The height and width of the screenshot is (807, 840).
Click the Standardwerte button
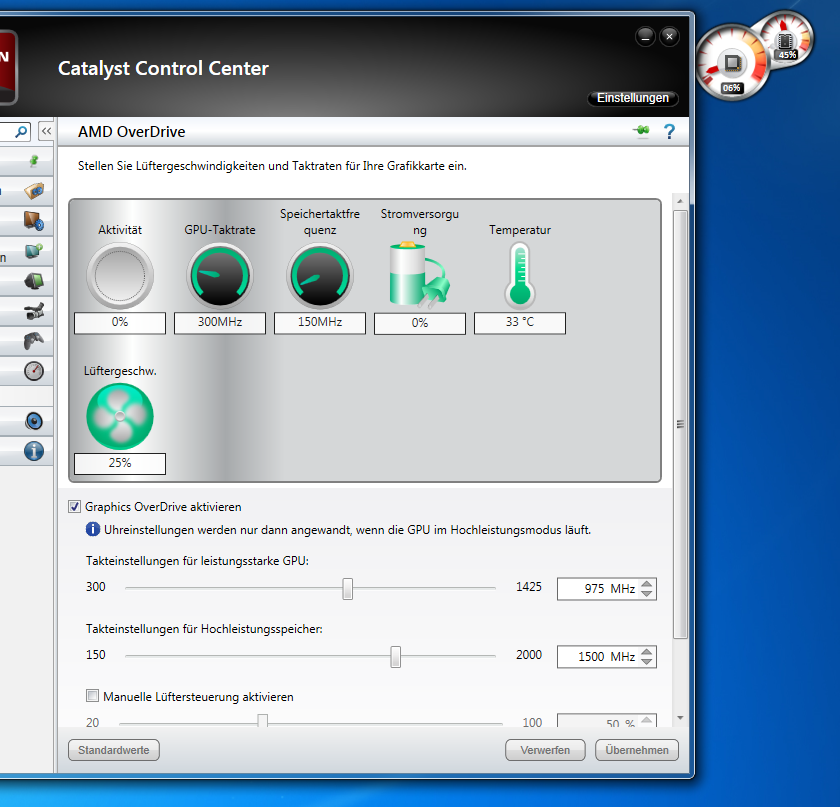tap(114, 750)
